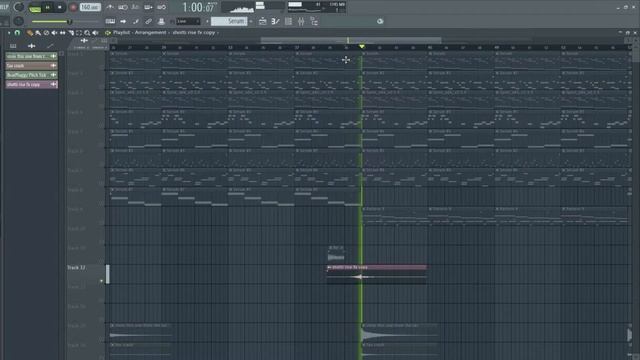640x360 pixels.
Task: Select the Slip tool
Action: click(x=62, y=33)
